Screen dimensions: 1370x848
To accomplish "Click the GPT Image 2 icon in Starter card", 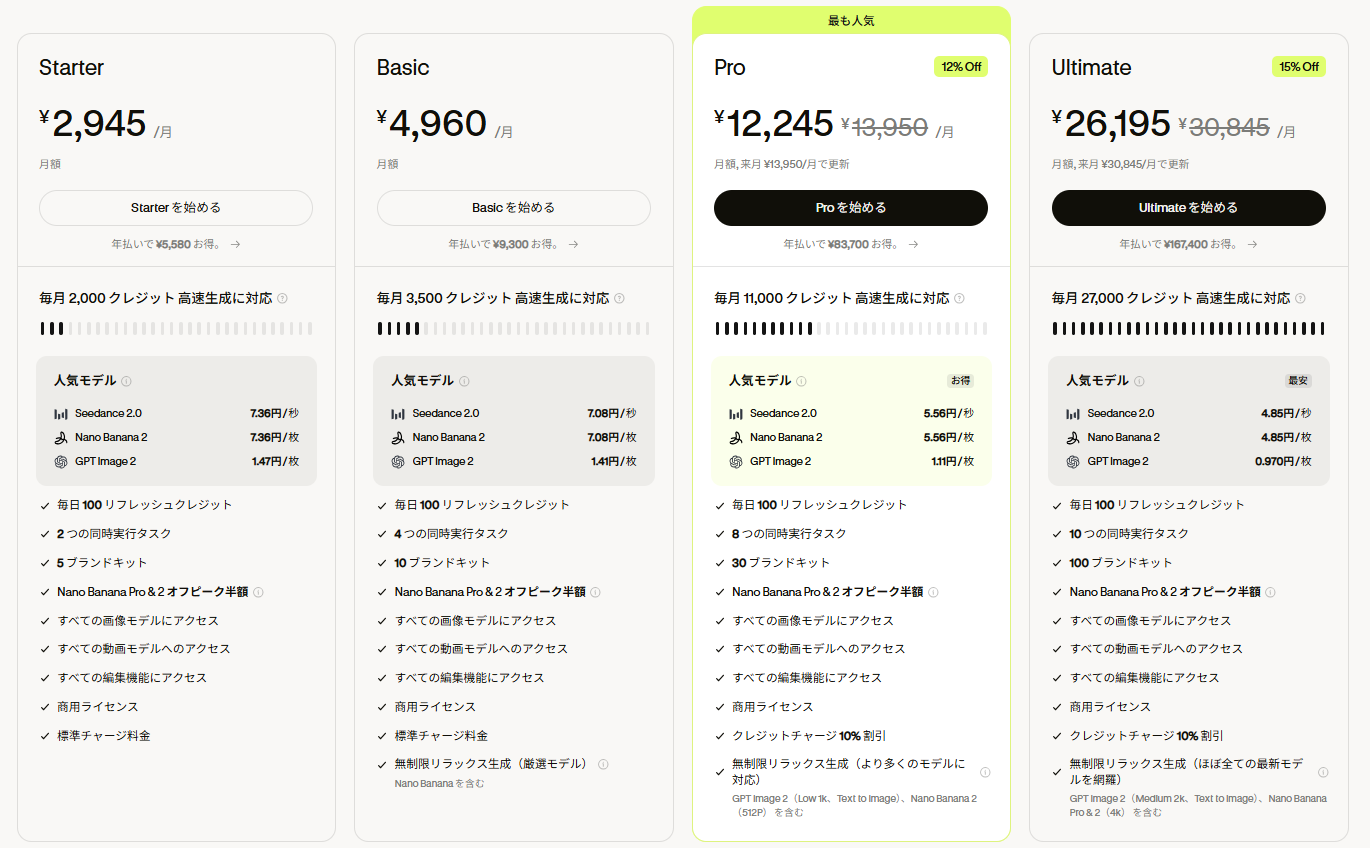I will tap(61, 461).
